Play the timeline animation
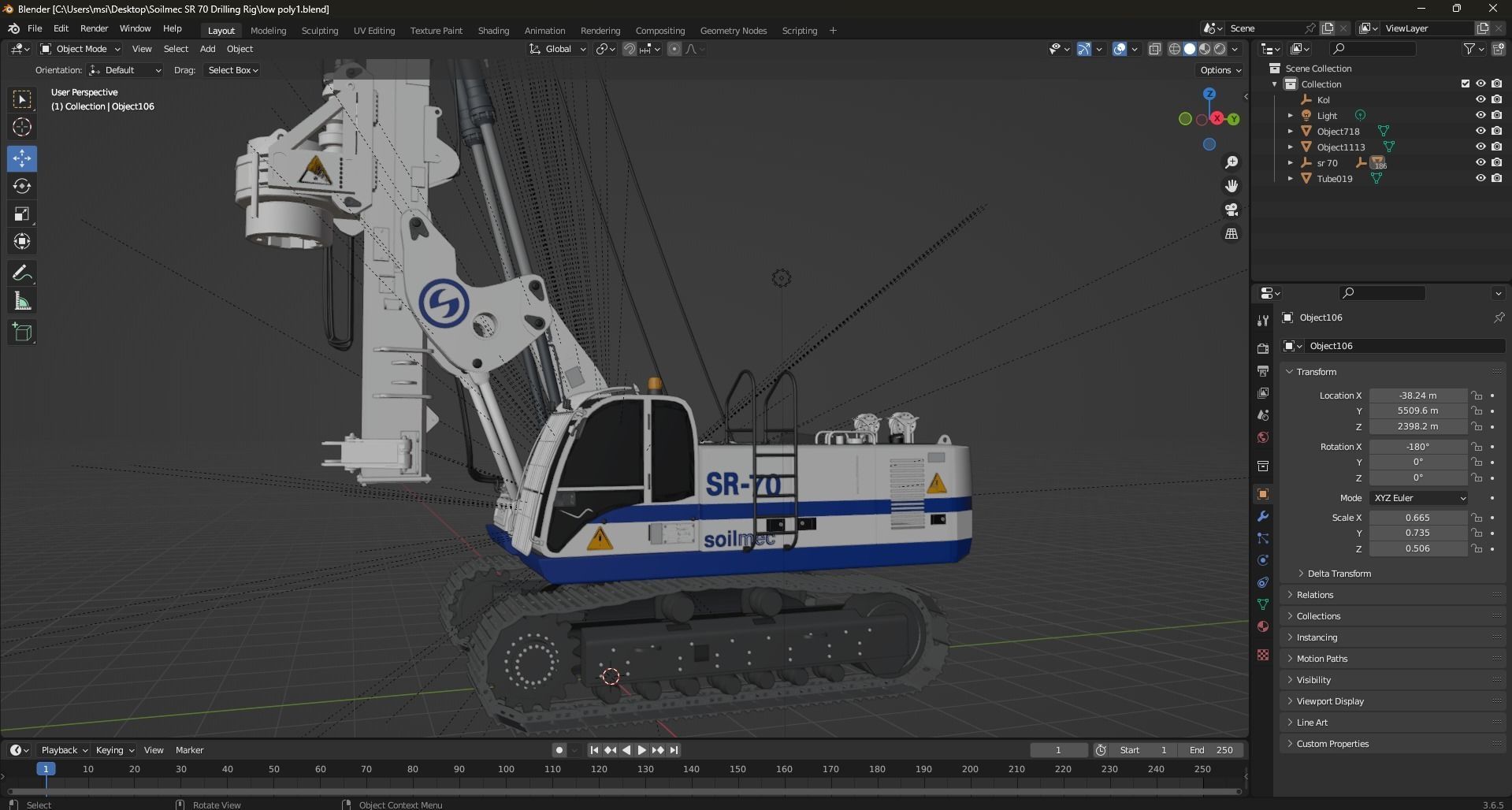Screen dimensions: 1512x810 [641, 750]
